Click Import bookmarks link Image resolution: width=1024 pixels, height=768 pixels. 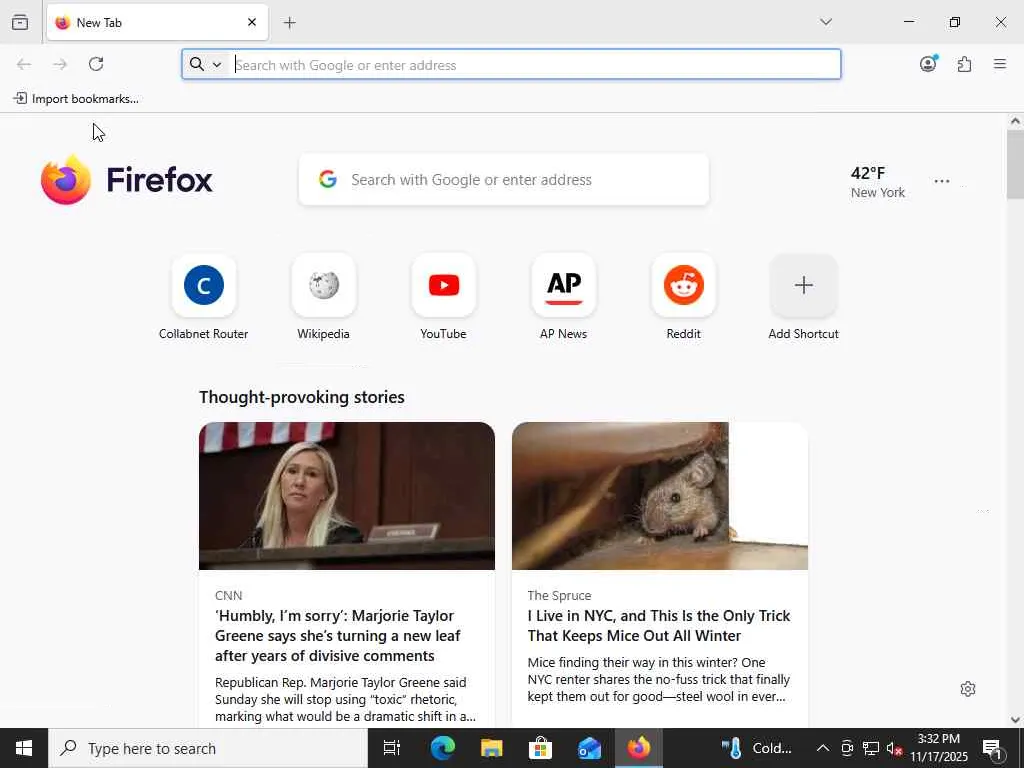76,99
